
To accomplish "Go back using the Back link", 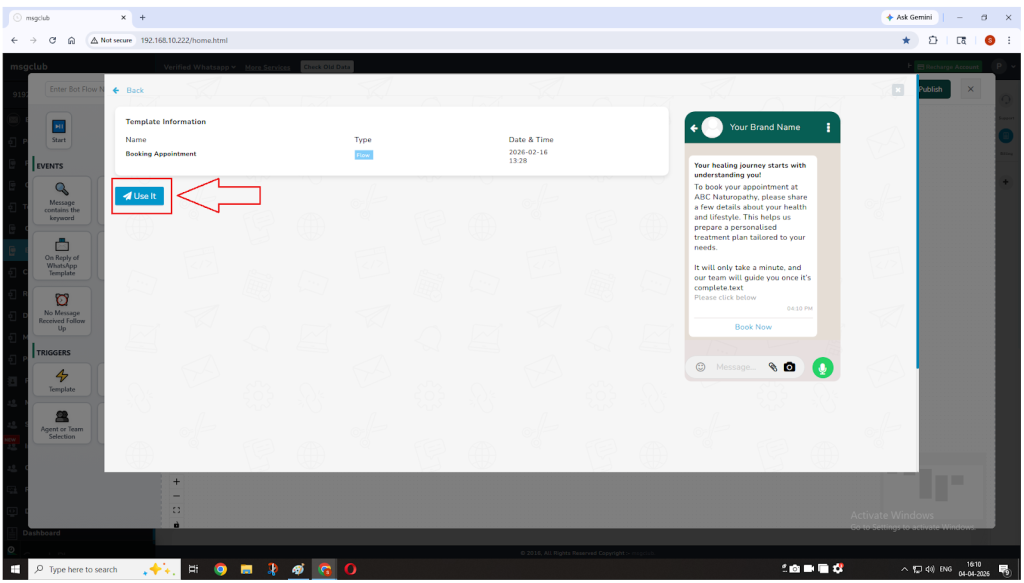I will click(x=128, y=90).
